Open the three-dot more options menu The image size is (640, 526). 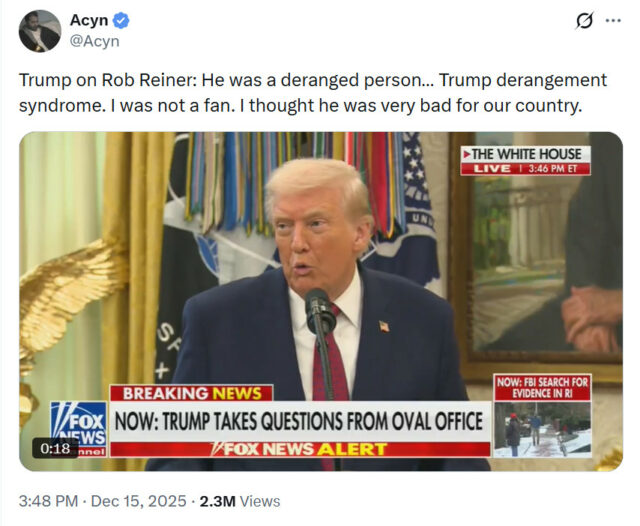tap(613, 20)
